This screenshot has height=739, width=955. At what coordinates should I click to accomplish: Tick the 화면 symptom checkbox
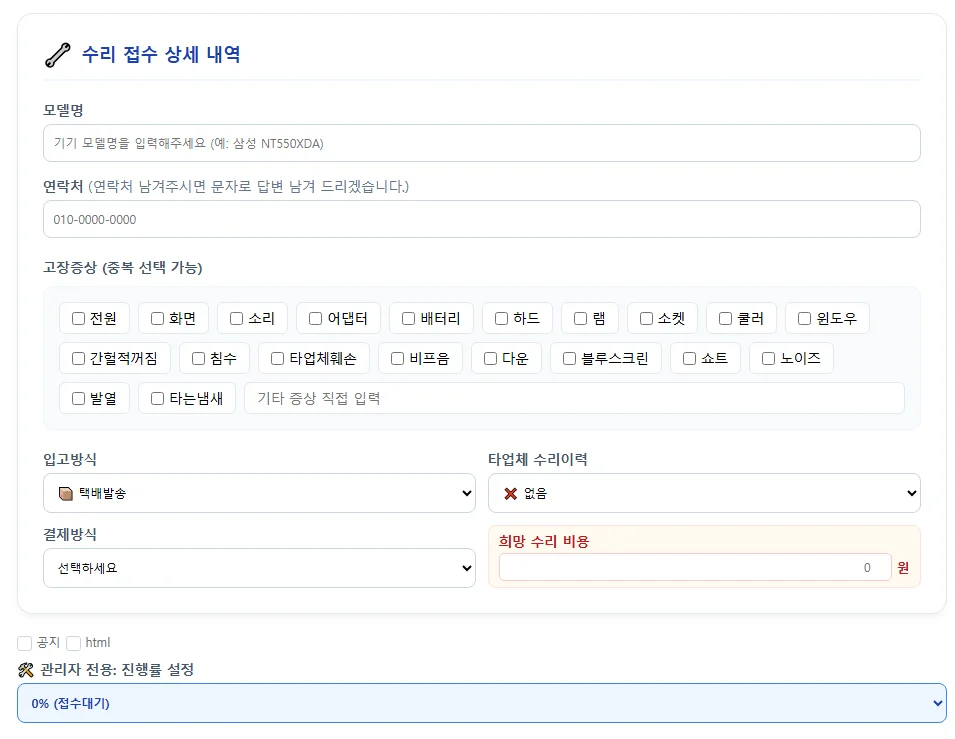158,319
